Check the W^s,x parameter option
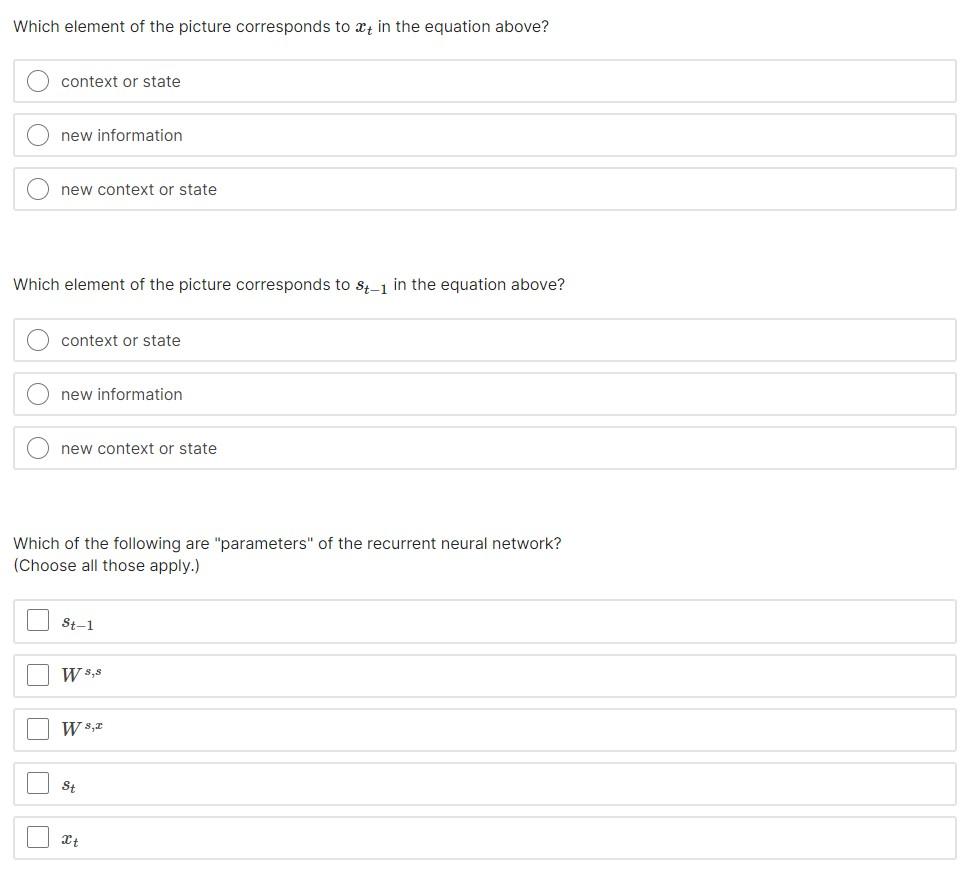975x888 pixels. tap(38, 729)
